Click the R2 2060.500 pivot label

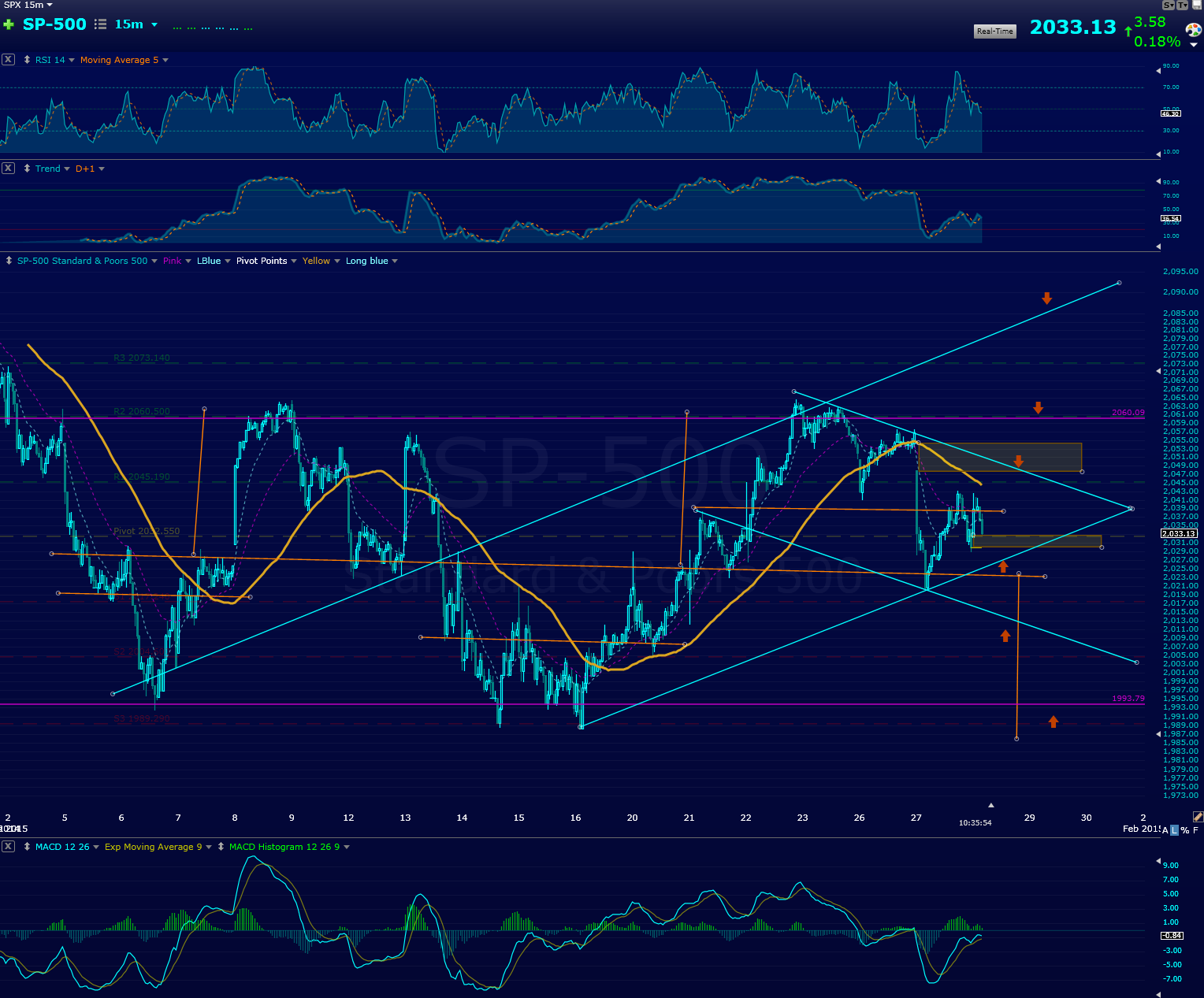click(142, 411)
